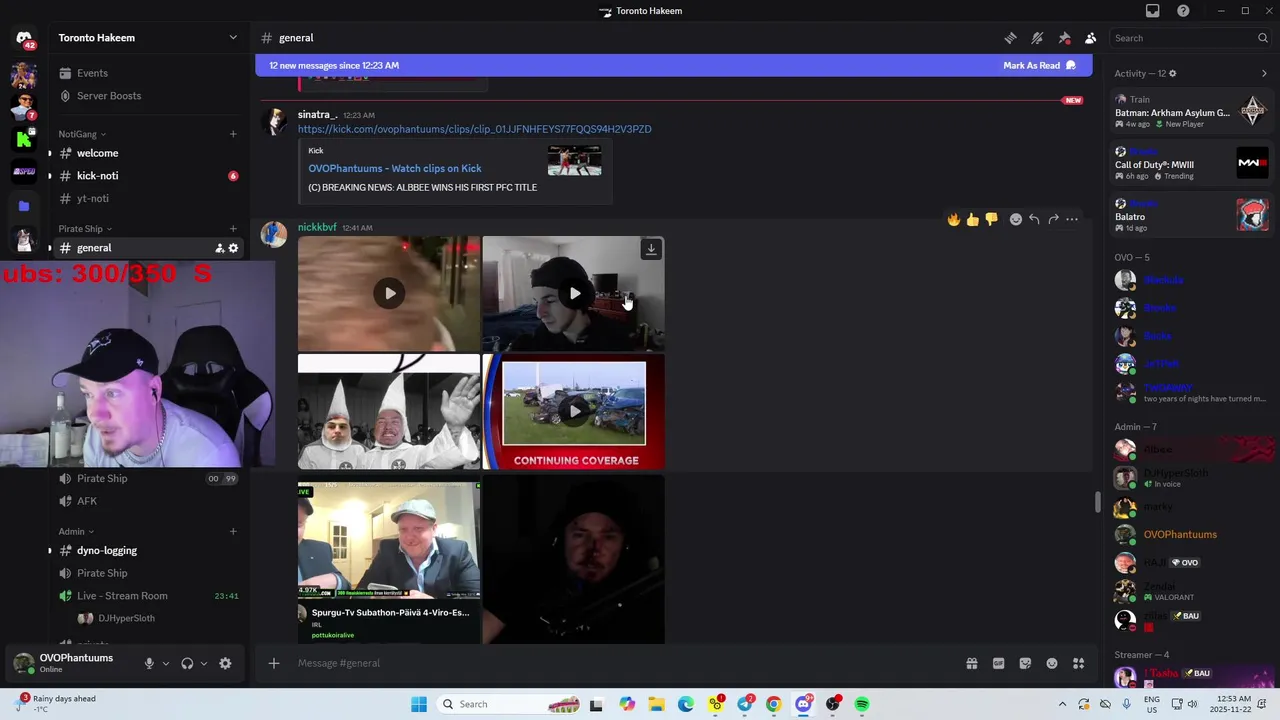Toggle deafen headphones in the user panel
Image resolution: width=1280 pixels, height=720 pixels.
point(187,663)
